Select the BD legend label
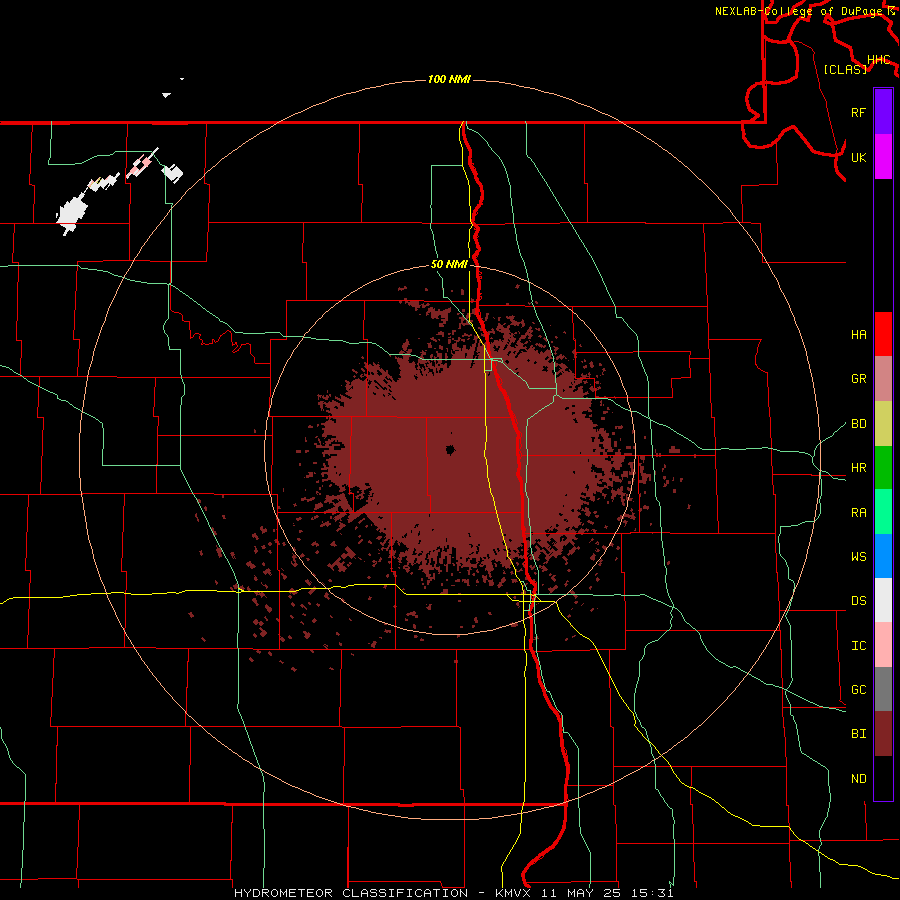 pos(858,424)
